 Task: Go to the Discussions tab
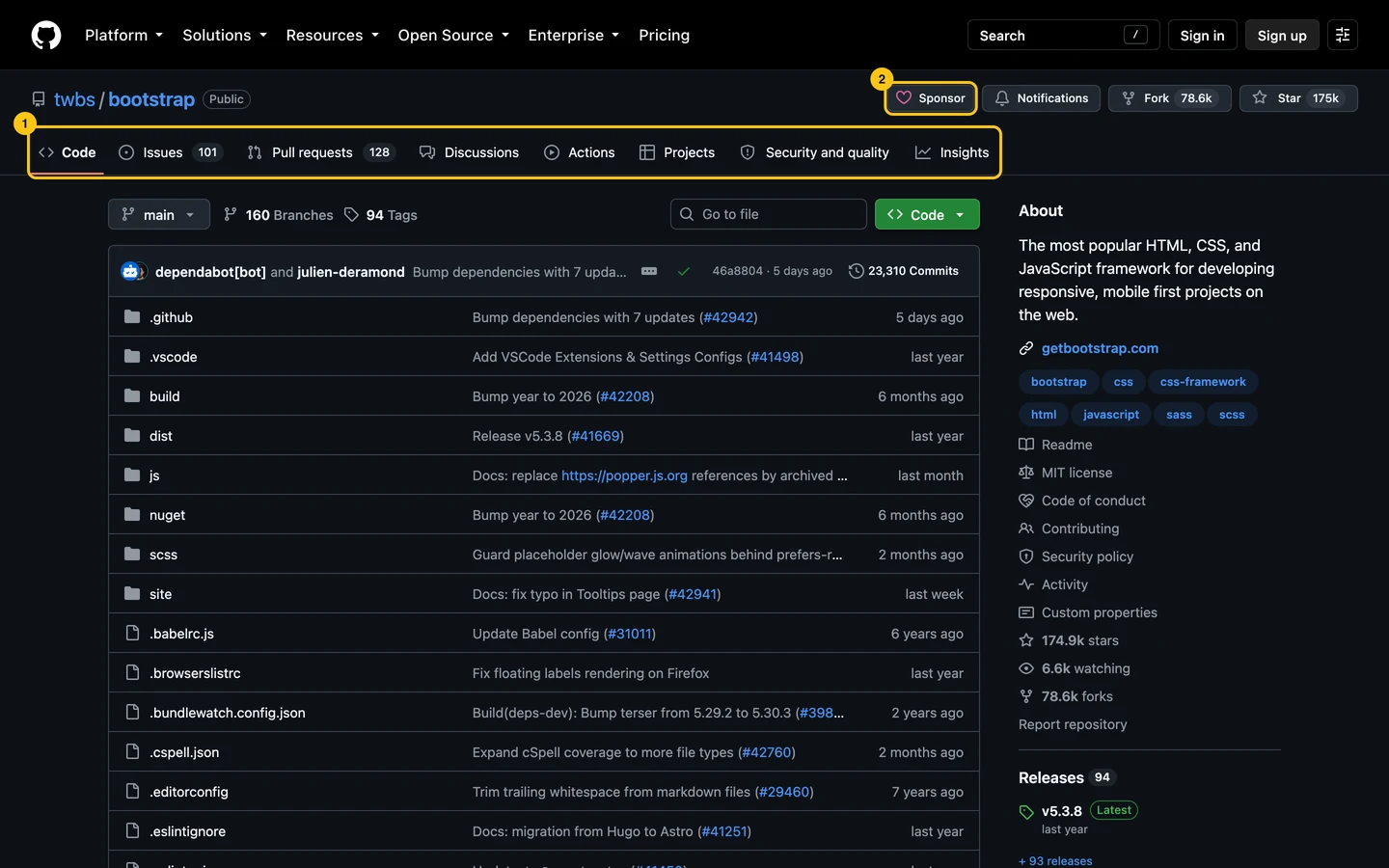click(470, 152)
